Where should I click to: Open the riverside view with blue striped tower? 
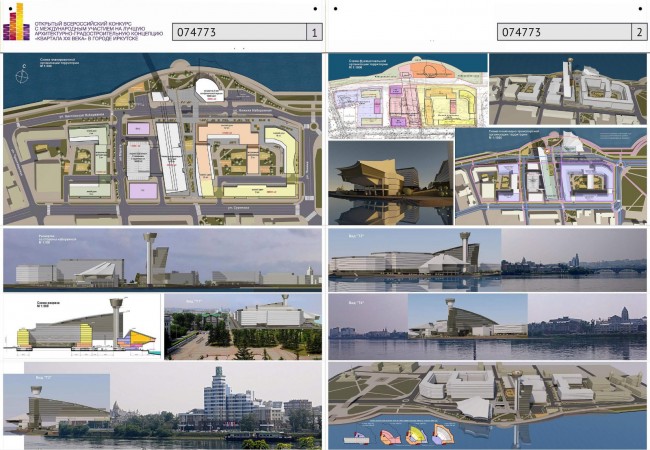[x=162, y=406]
